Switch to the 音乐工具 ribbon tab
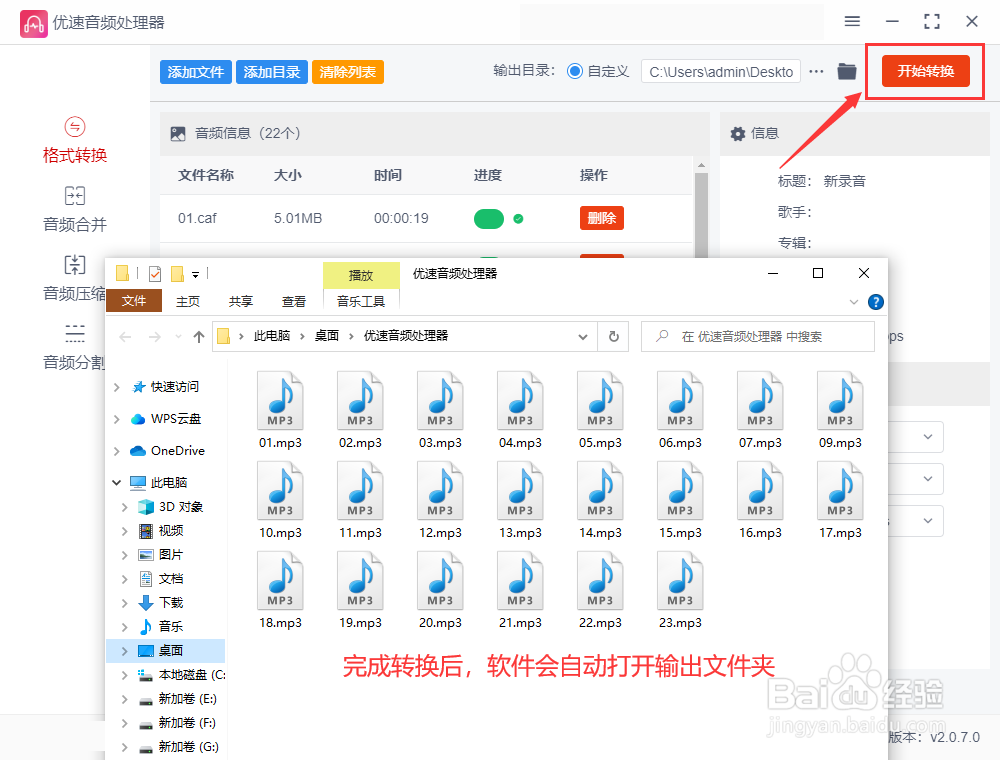This screenshot has width=1000, height=760. point(361,301)
